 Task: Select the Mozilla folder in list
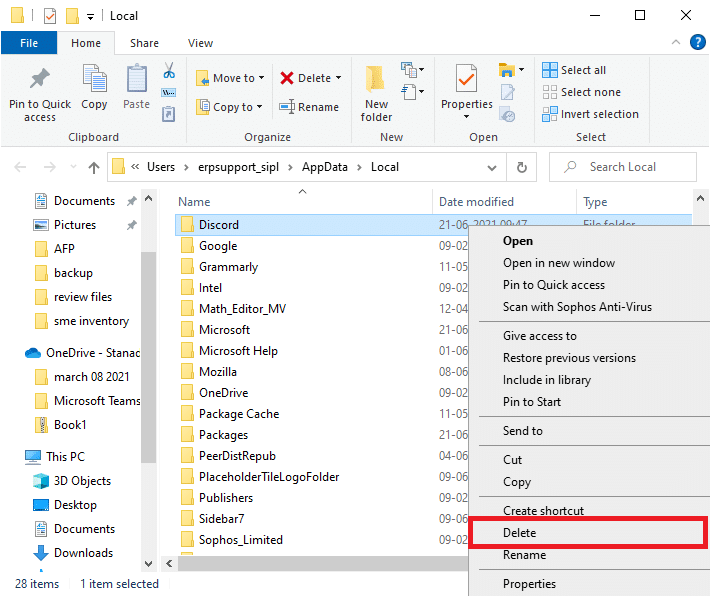tap(218, 372)
